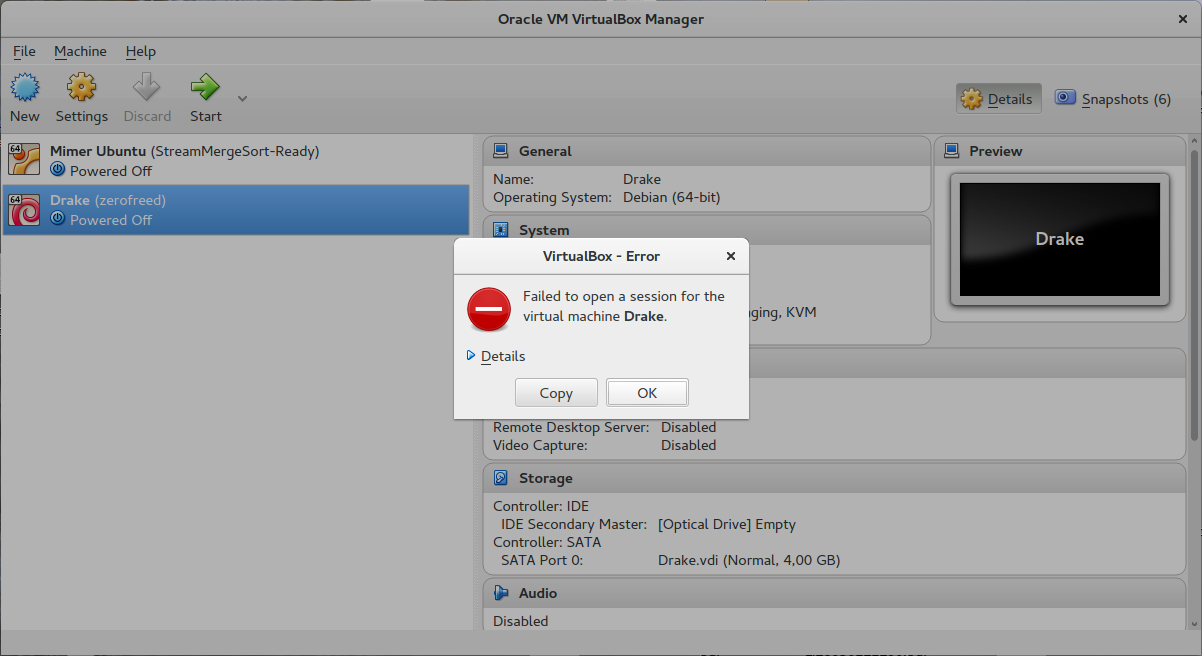Click the 'Controller: SATA' storage entry
This screenshot has height=656, width=1202.
coord(547,542)
